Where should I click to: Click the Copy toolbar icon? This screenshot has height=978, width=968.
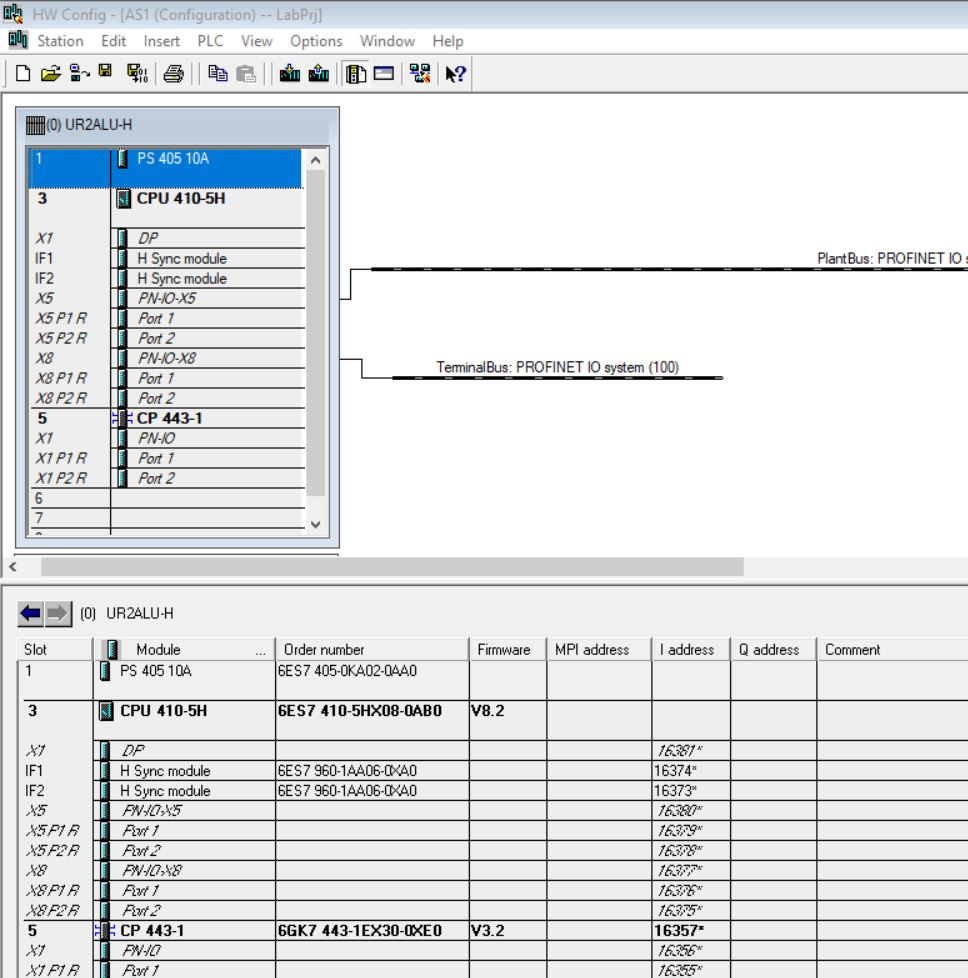218,74
